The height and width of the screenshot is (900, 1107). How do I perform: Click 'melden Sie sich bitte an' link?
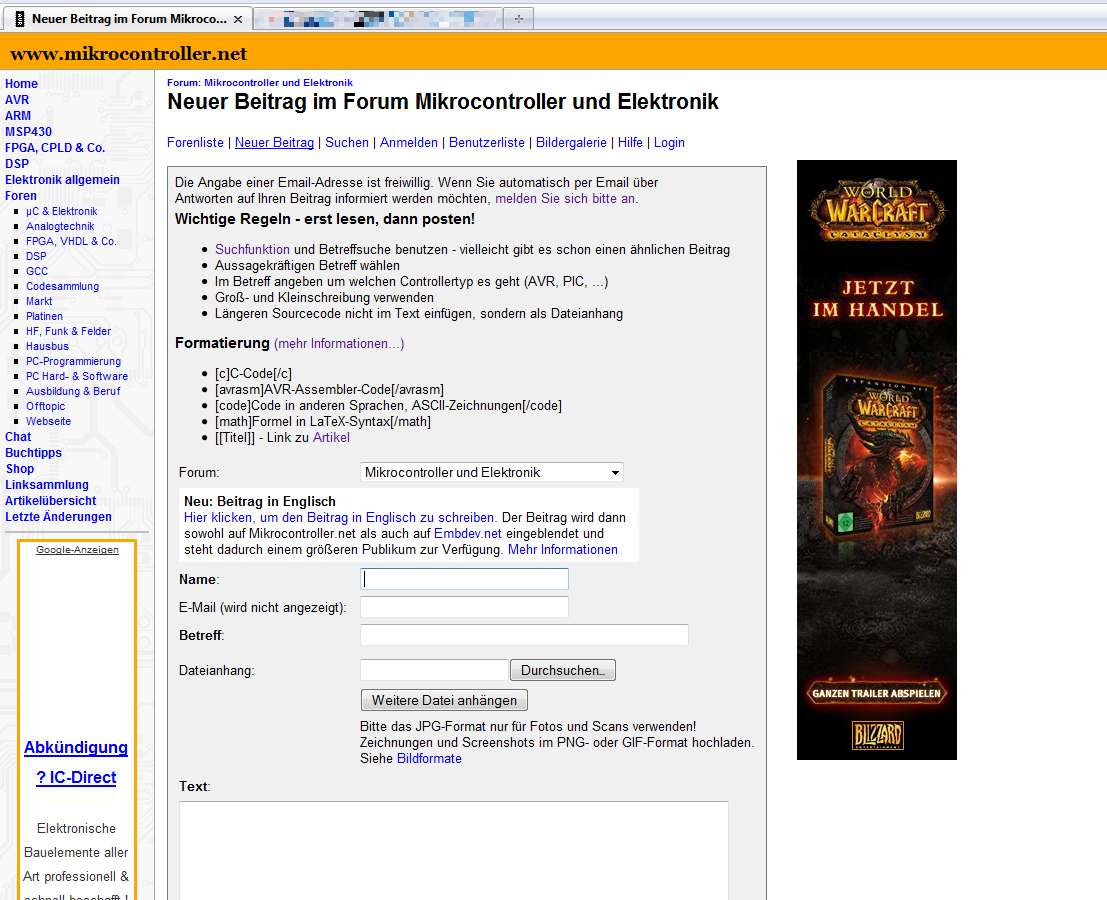566,199
